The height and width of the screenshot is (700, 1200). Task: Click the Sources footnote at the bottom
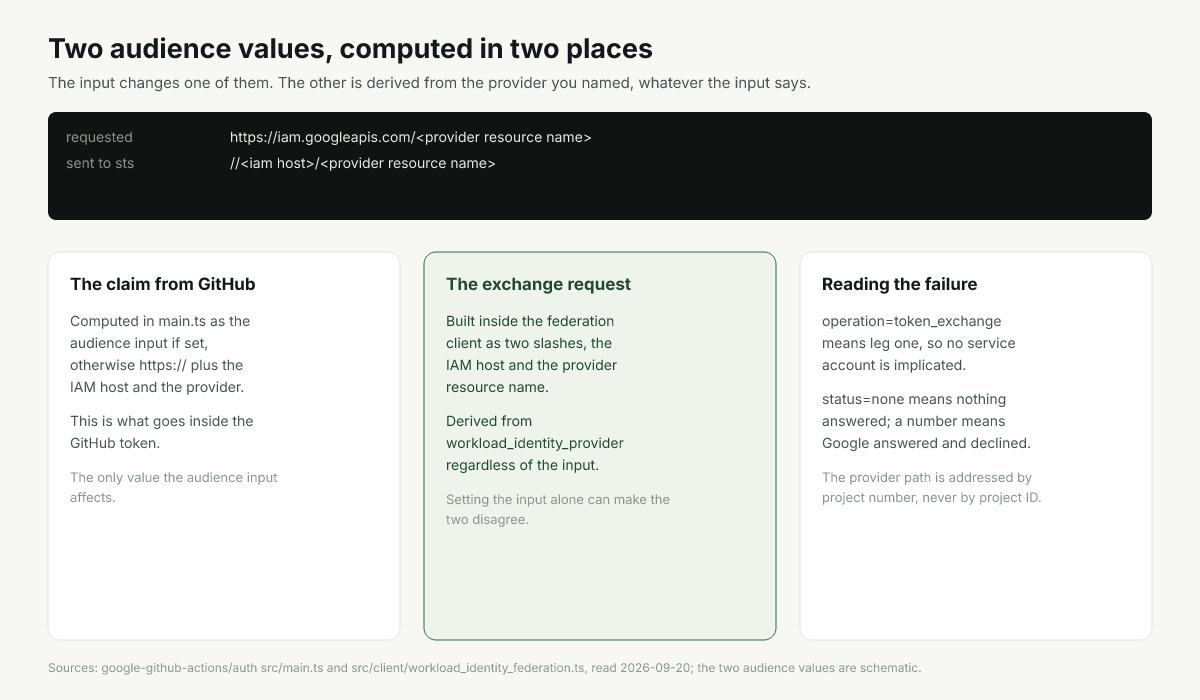[x=484, y=667]
